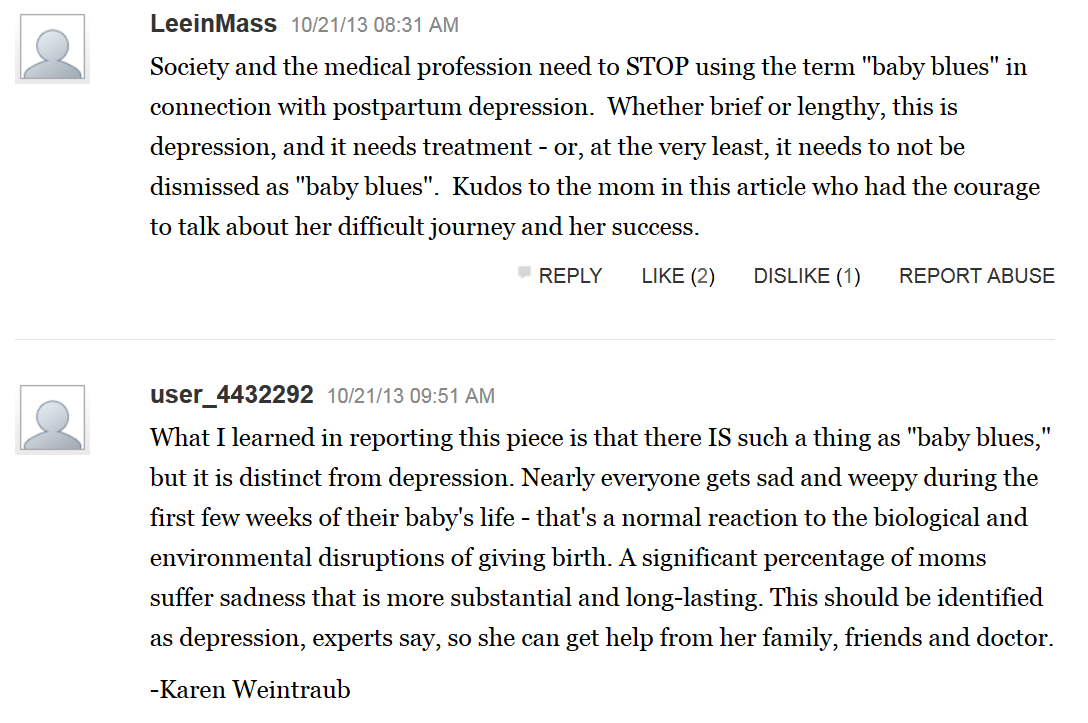This screenshot has height=723, width=1088.
Task: Click the reply speech bubble icon
Action: 524,273
